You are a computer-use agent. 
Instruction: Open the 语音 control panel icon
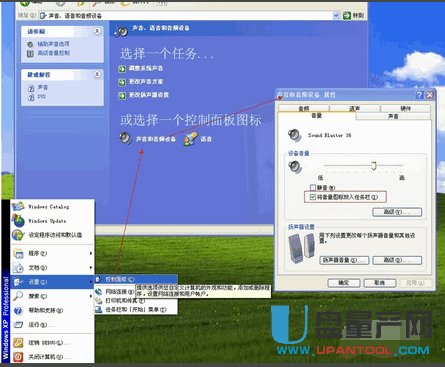point(190,139)
